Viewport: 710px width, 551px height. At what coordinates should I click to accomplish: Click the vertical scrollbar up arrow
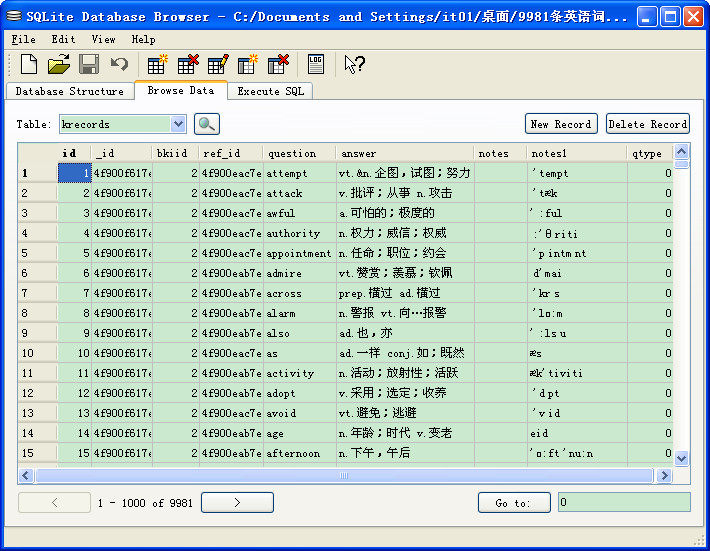point(681,151)
